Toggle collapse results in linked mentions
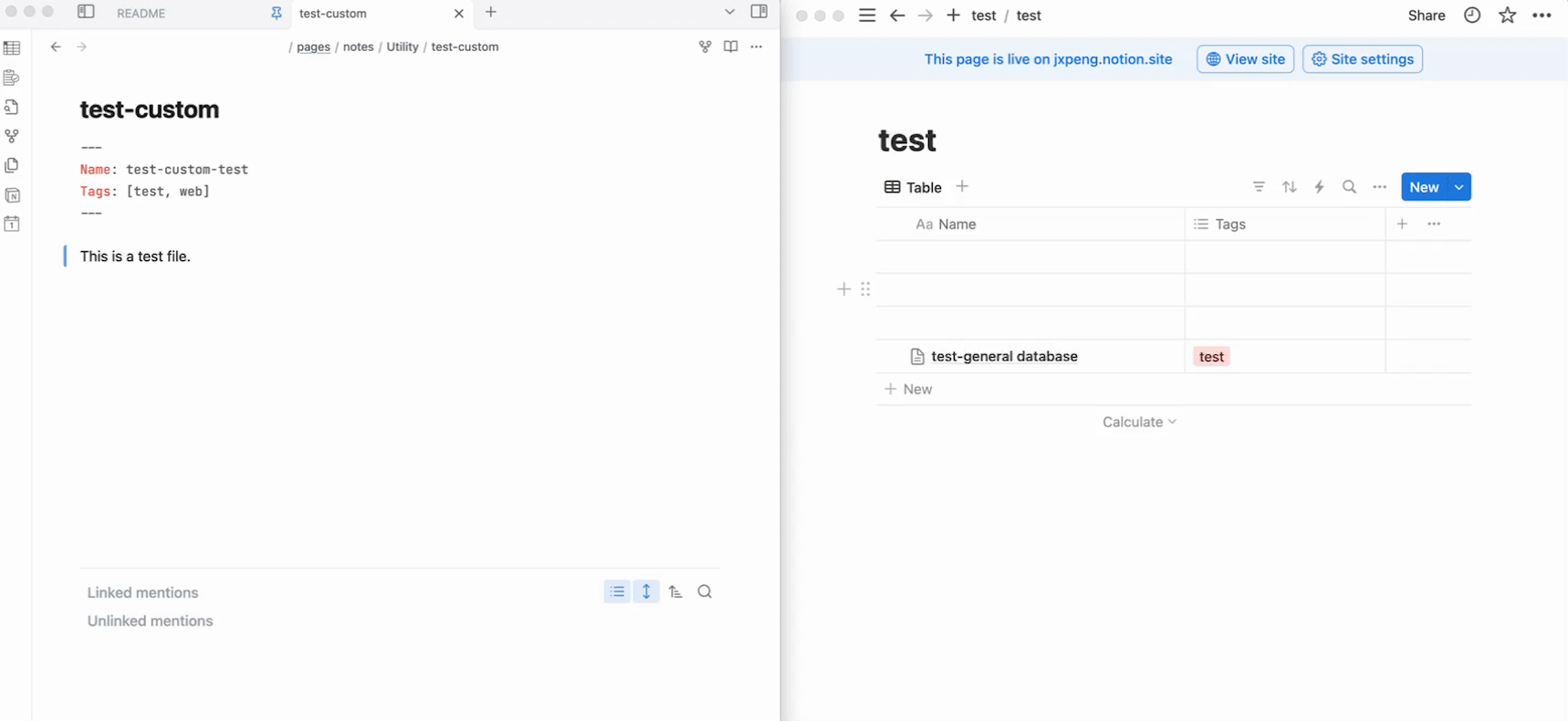This screenshot has width=1568, height=721. [617, 591]
